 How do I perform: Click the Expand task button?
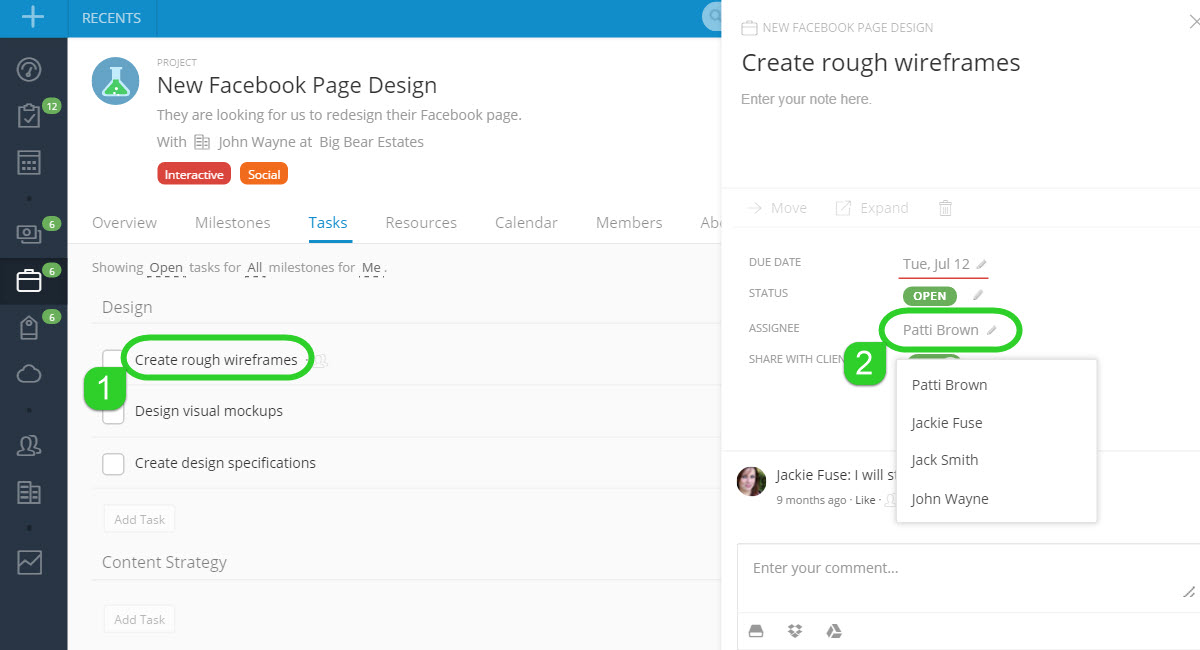click(x=872, y=208)
